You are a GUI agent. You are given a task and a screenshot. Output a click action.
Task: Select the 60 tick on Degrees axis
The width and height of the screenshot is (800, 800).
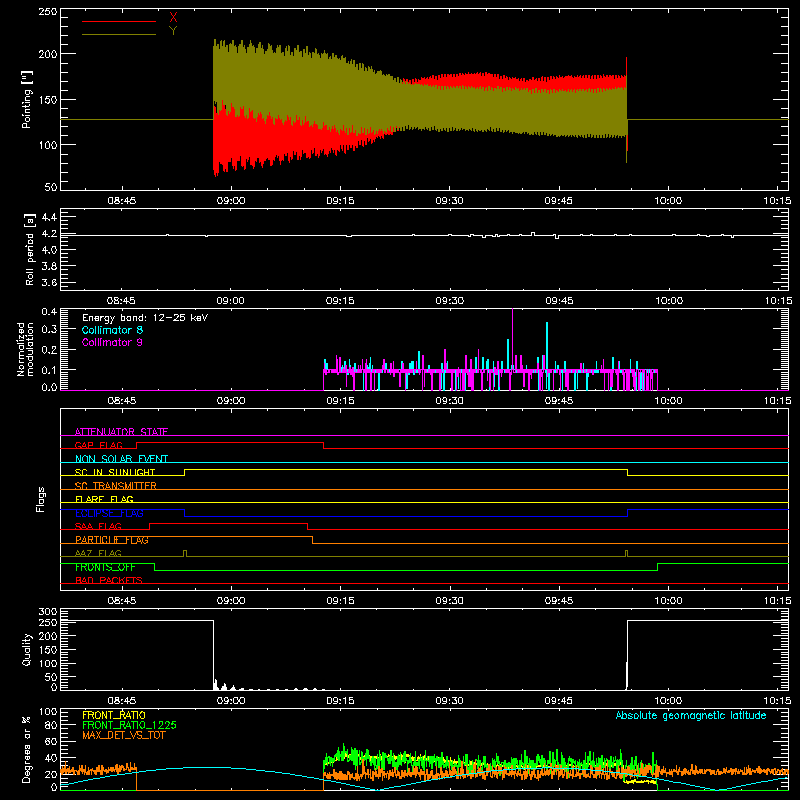tap(51, 741)
